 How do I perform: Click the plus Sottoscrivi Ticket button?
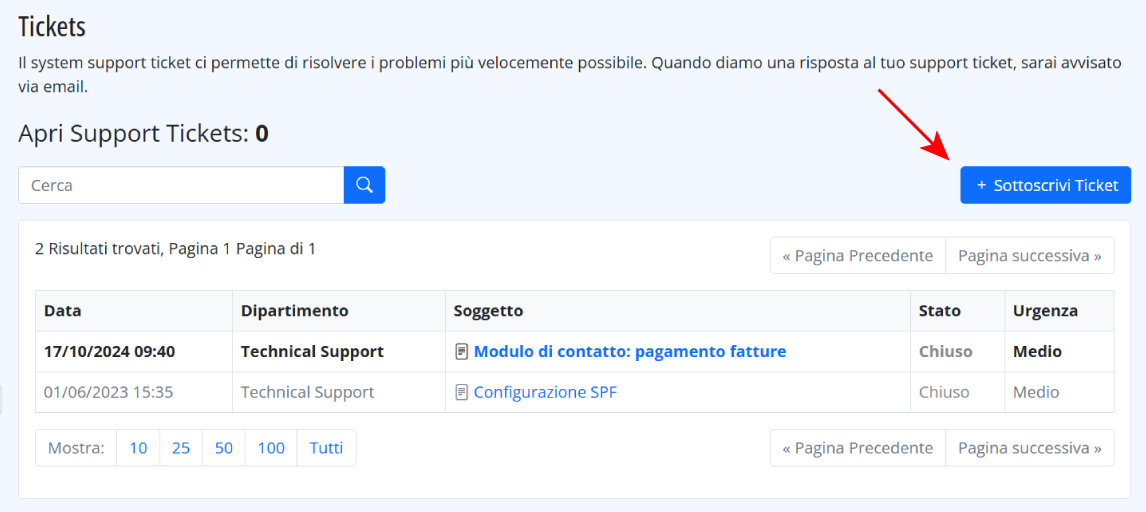point(1045,186)
